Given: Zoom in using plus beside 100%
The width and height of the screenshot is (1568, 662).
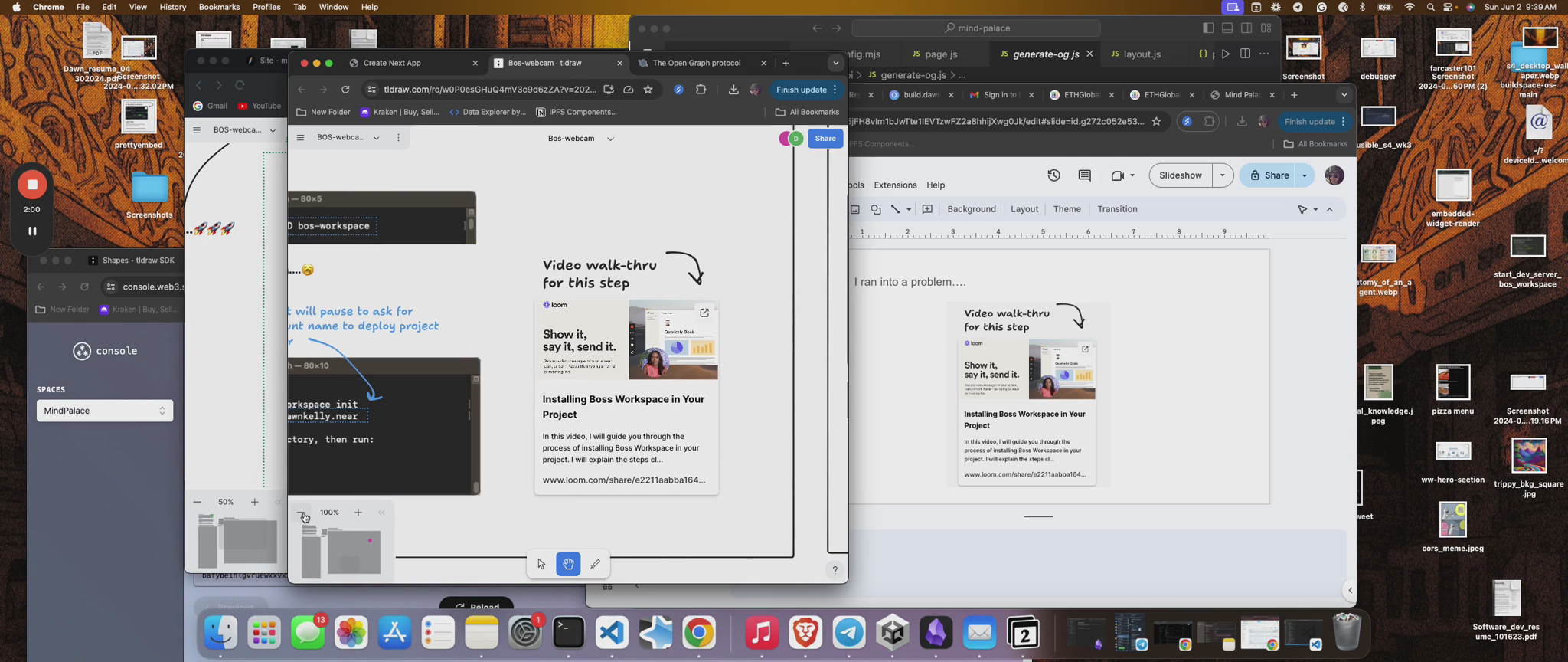Looking at the screenshot, I should tap(358, 513).
